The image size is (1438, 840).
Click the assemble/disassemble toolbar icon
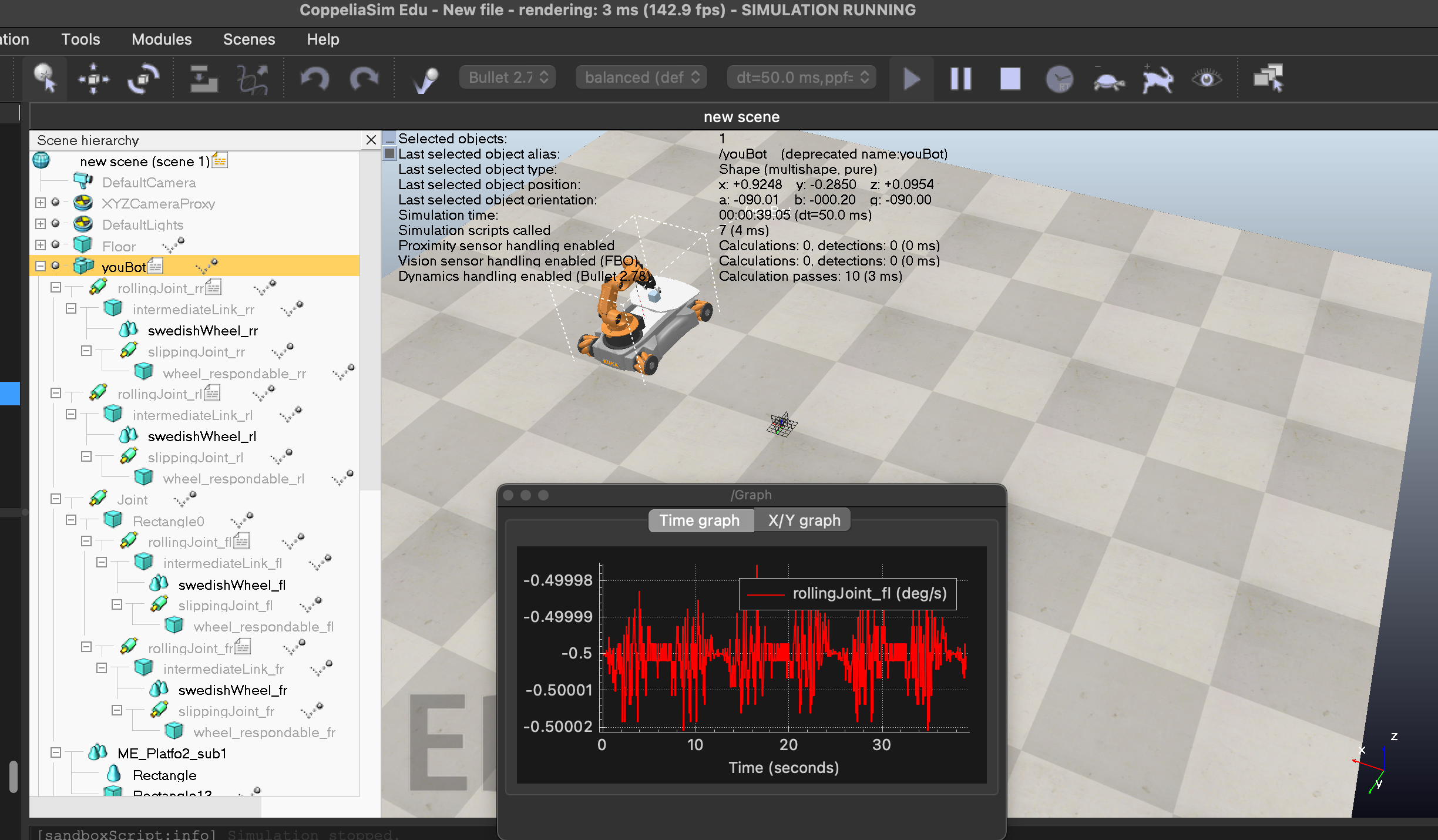point(203,78)
